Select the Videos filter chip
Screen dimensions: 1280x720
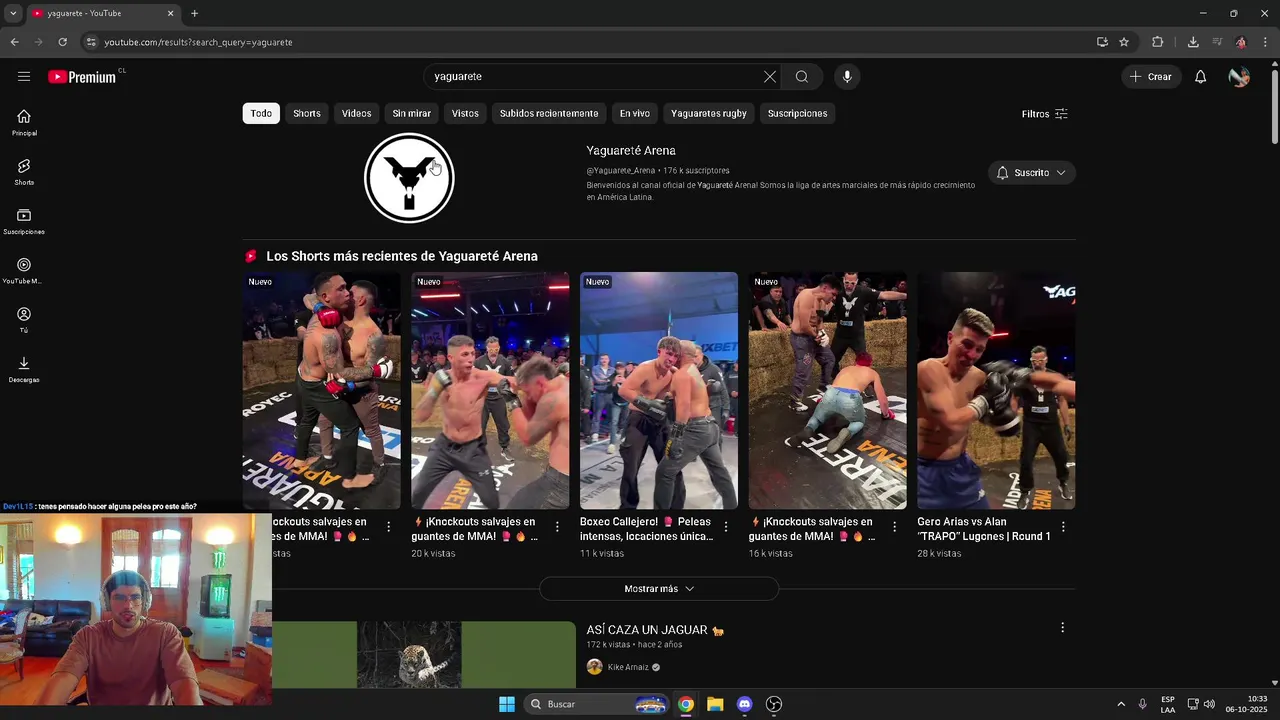coord(356,113)
